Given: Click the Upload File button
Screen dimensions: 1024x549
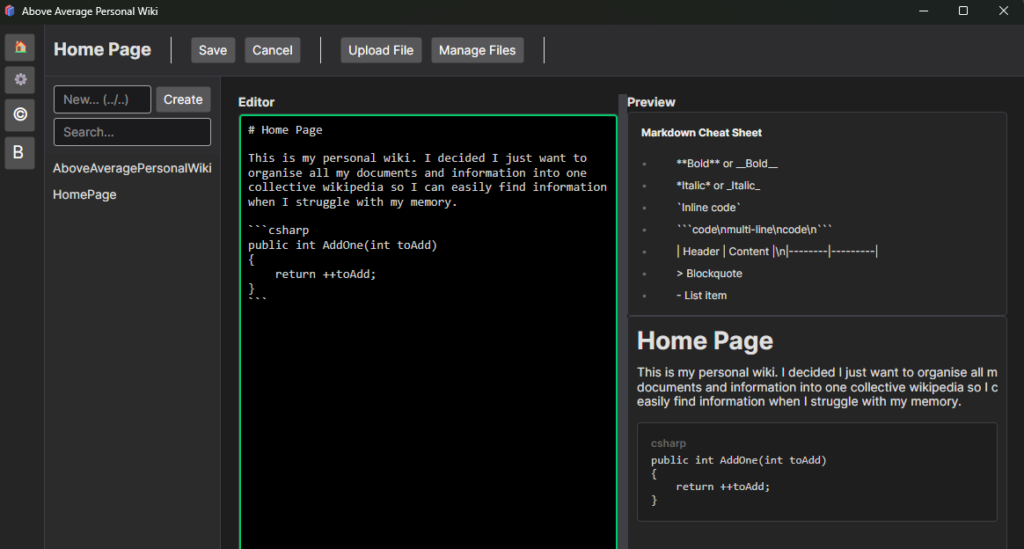Looking at the screenshot, I should [x=381, y=50].
